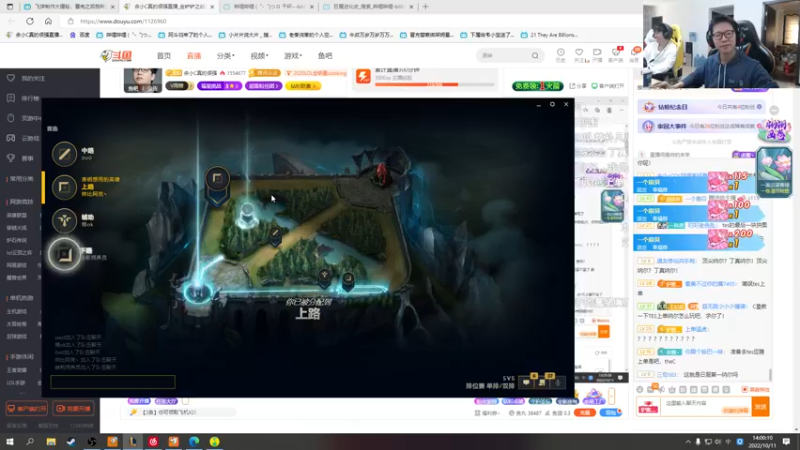Switch to the third browser tab
The width and height of the screenshot is (800, 450).
coord(268,7)
